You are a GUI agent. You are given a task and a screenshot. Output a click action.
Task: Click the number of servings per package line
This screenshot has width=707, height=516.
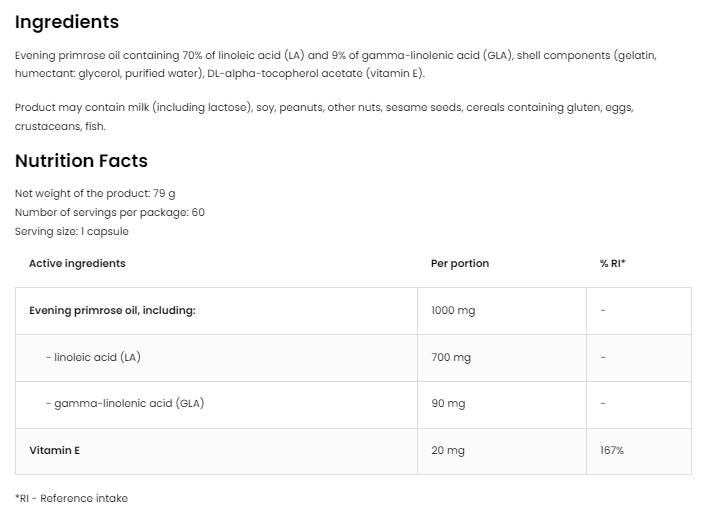pyautogui.click(x=110, y=212)
